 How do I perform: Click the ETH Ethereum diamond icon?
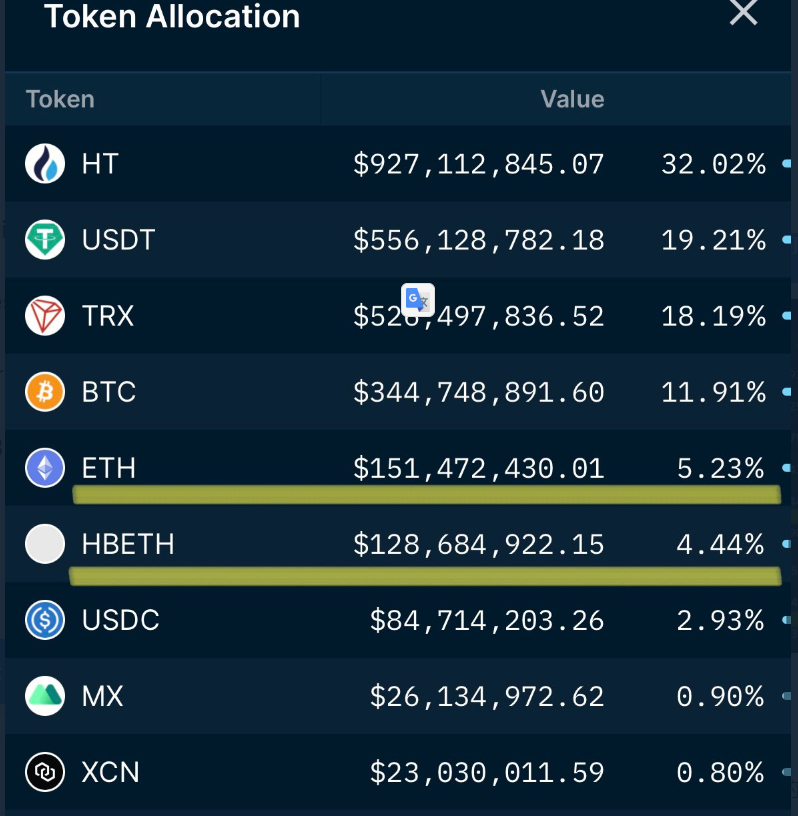point(45,468)
